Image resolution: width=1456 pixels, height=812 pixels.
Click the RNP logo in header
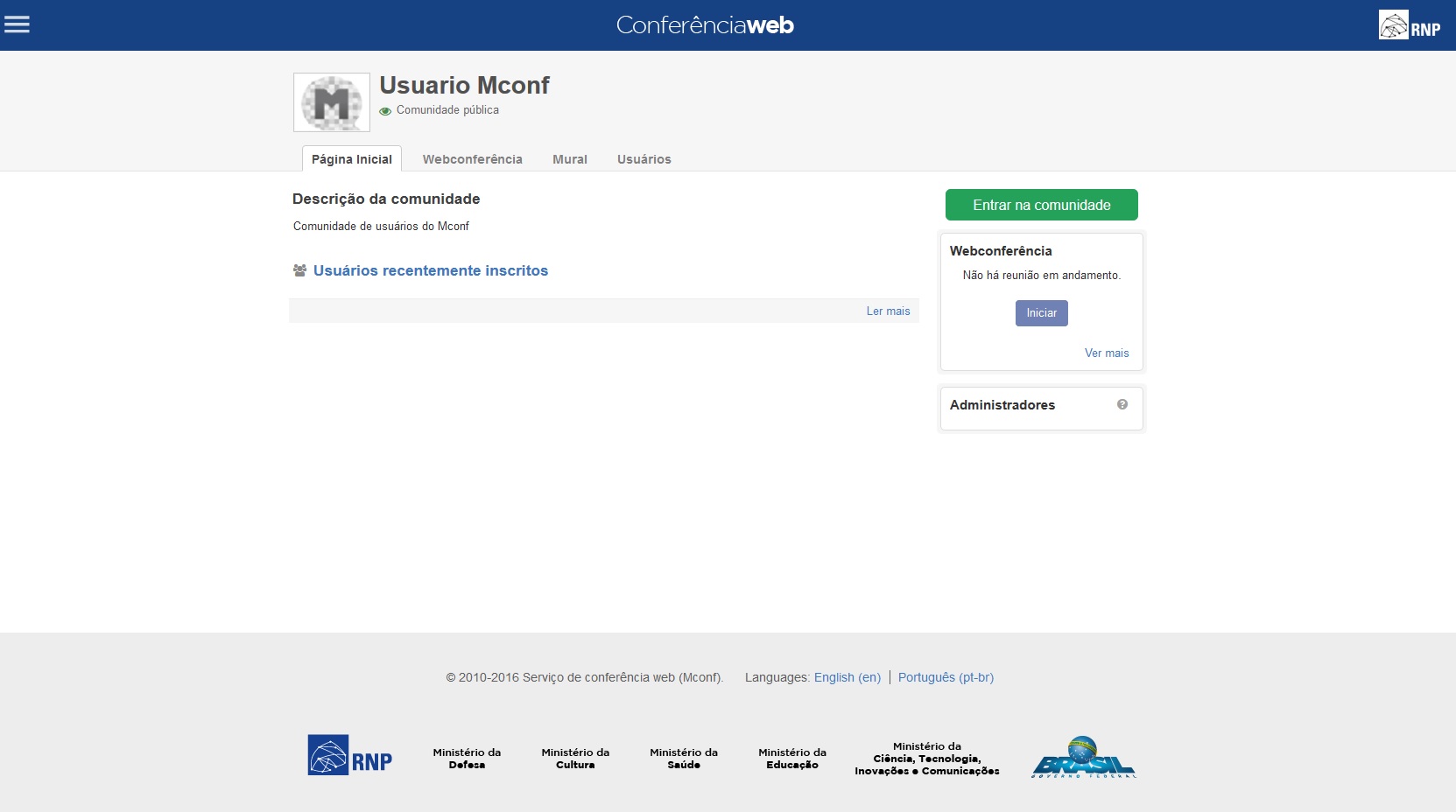point(1409,25)
